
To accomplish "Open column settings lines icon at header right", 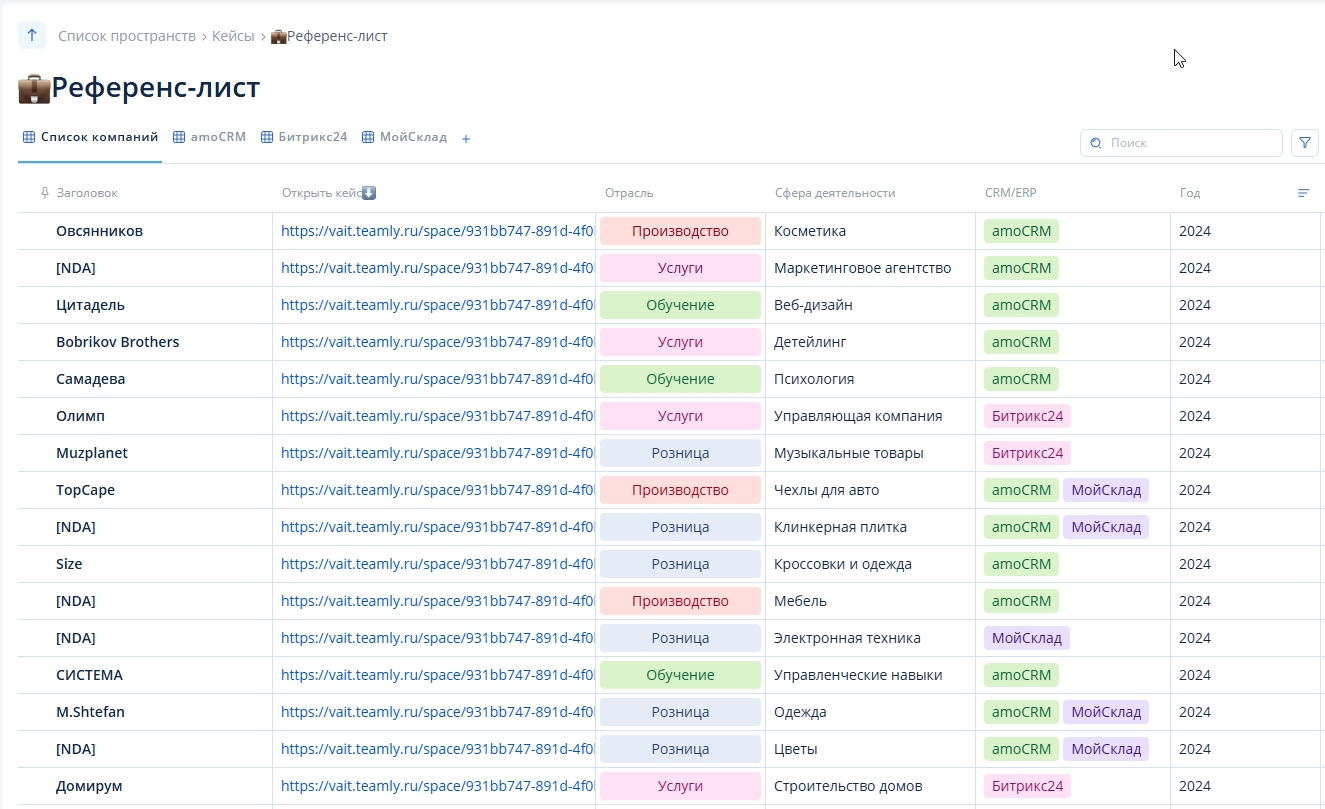I will 1303,193.
